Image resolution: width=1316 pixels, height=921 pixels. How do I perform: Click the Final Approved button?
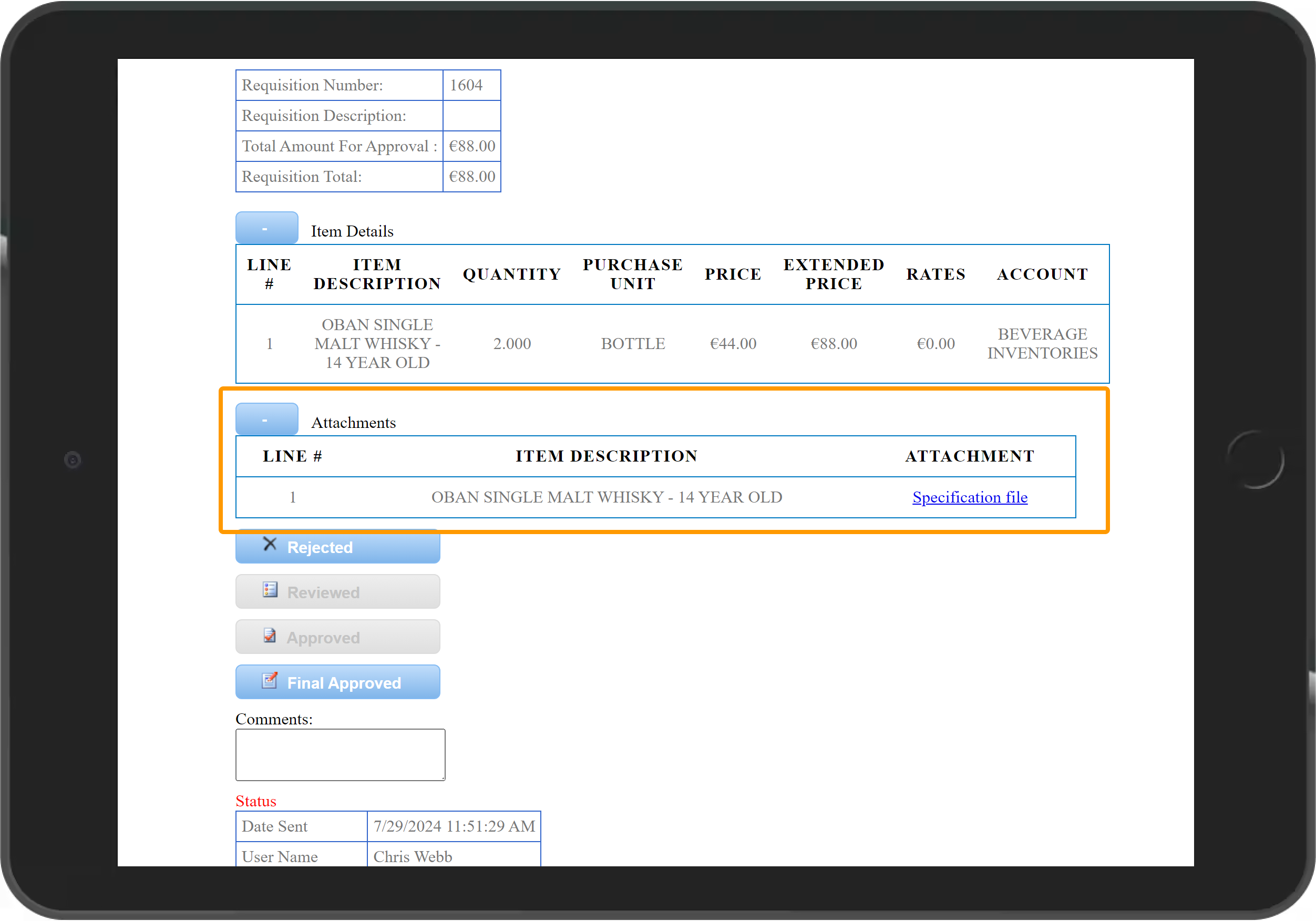click(337, 682)
